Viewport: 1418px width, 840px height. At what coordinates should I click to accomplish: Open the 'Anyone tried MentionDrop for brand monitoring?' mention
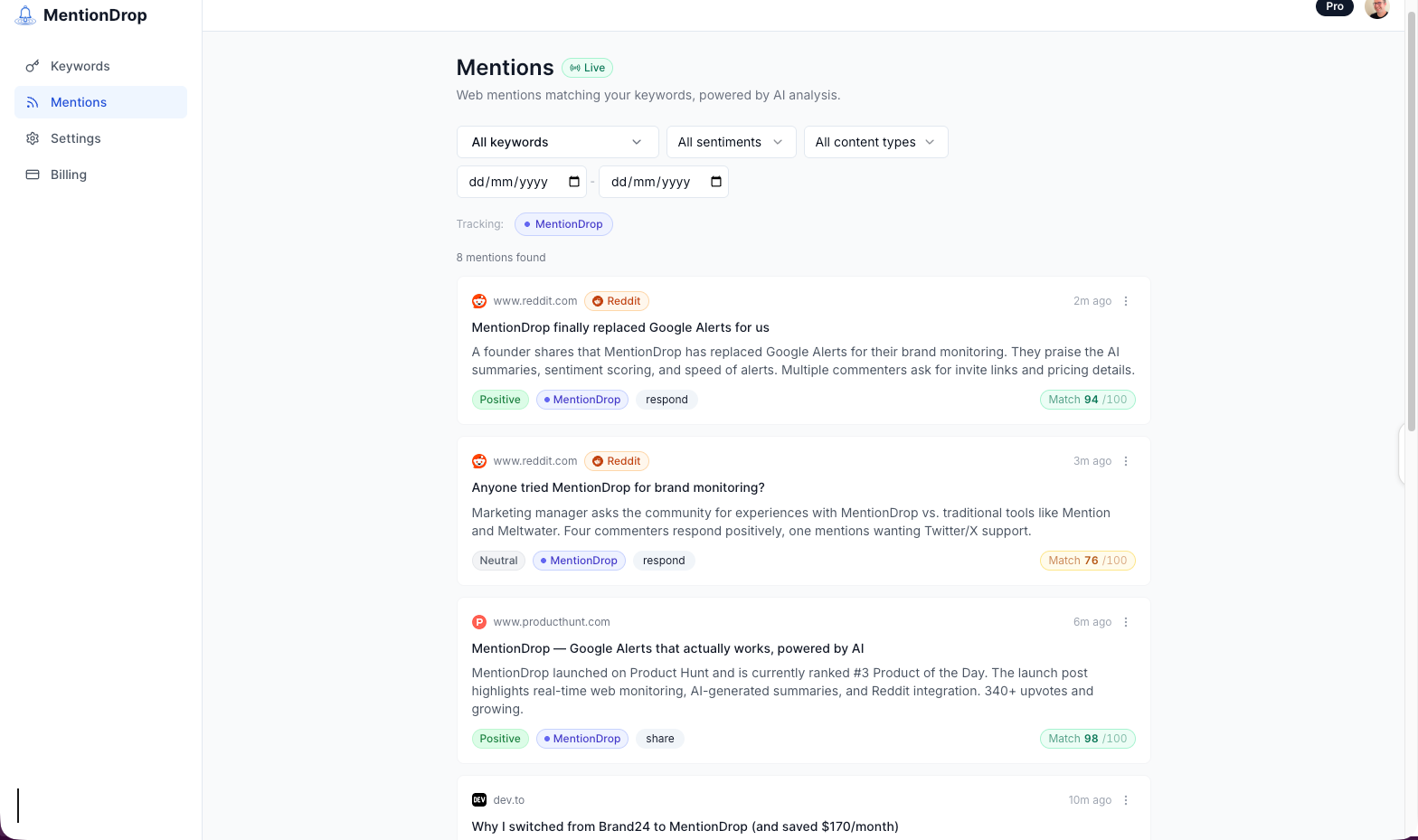point(618,487)
